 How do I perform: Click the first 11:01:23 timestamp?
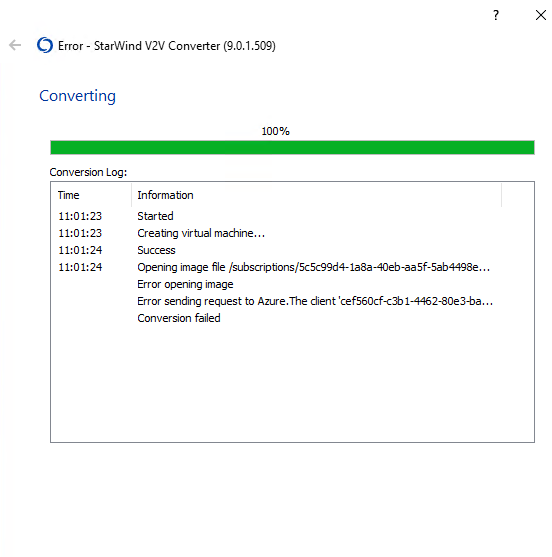coord(80,216)
